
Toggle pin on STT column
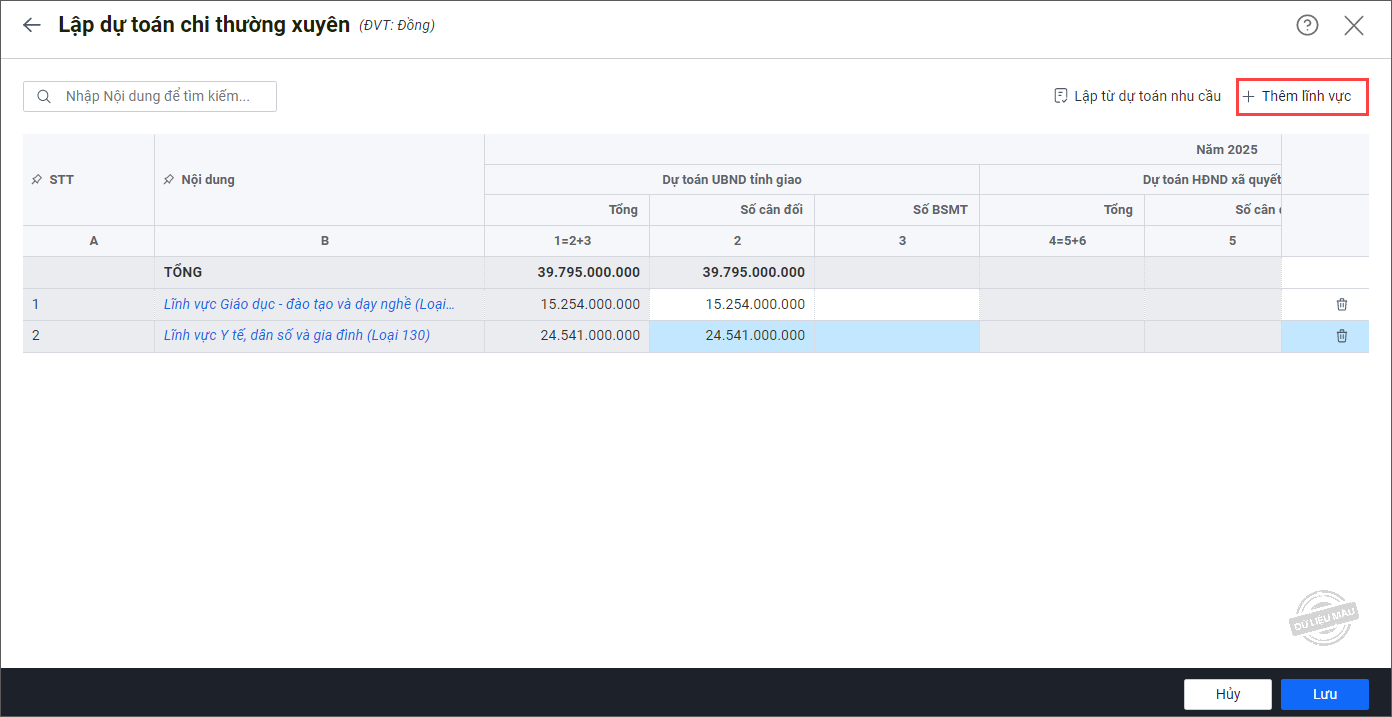point(37,180)
